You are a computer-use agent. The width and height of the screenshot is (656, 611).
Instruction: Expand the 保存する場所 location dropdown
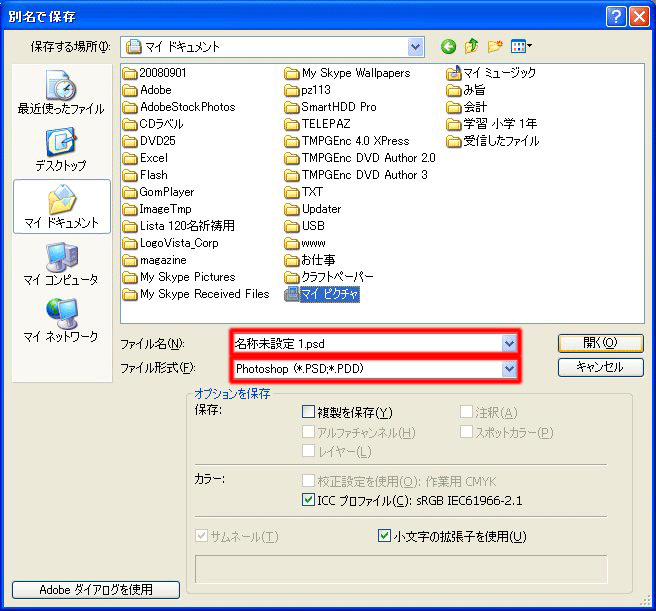tap(415, 47)
